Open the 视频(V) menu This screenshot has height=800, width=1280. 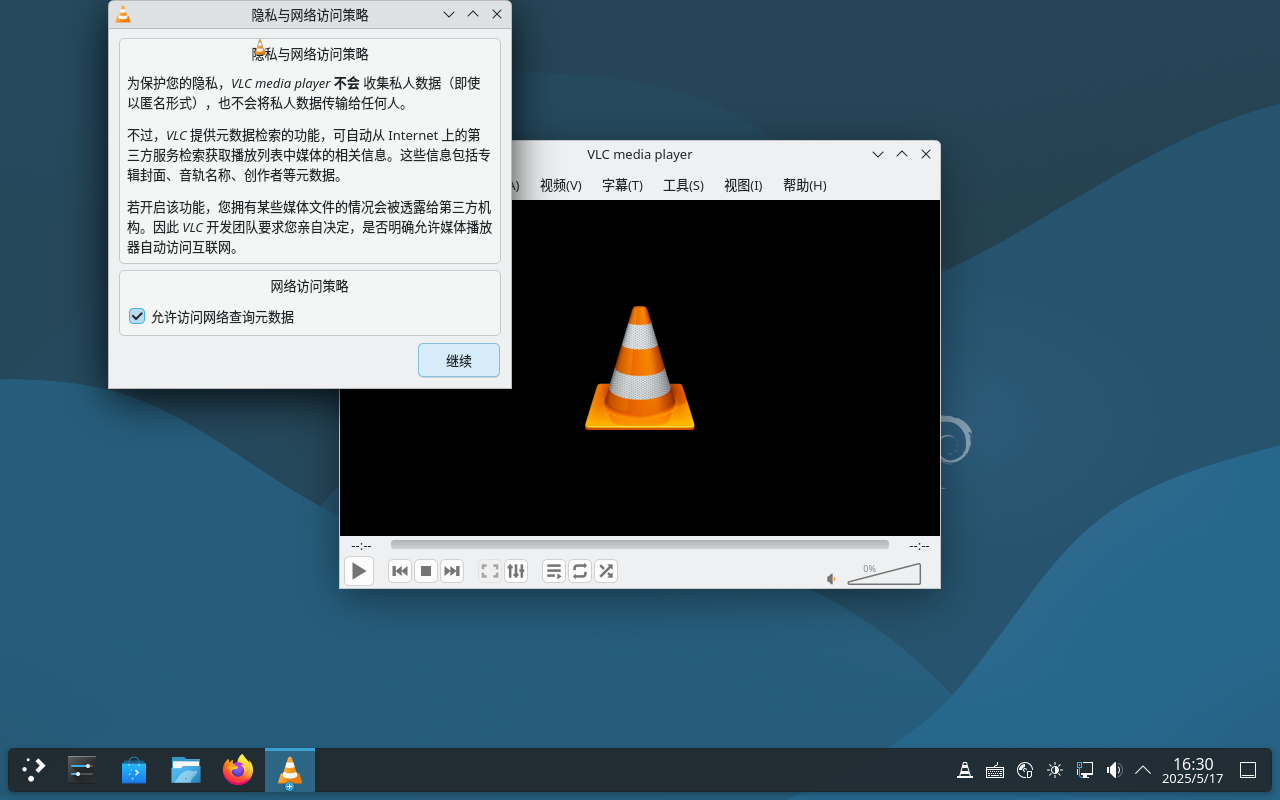(561, 185)
